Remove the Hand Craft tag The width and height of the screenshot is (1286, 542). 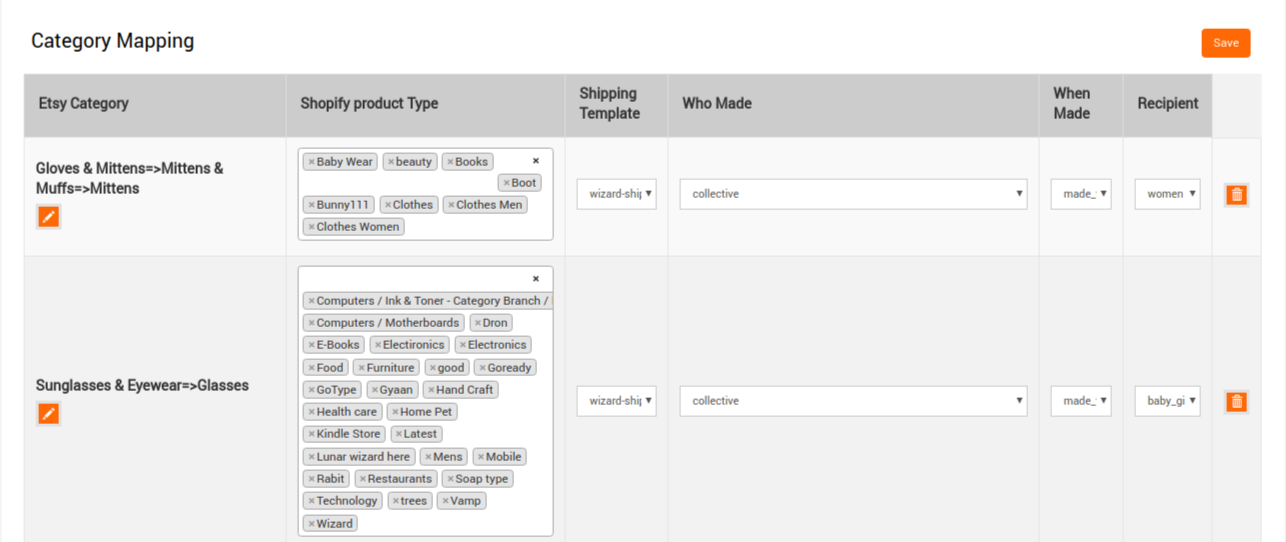(x=431, y=390)
